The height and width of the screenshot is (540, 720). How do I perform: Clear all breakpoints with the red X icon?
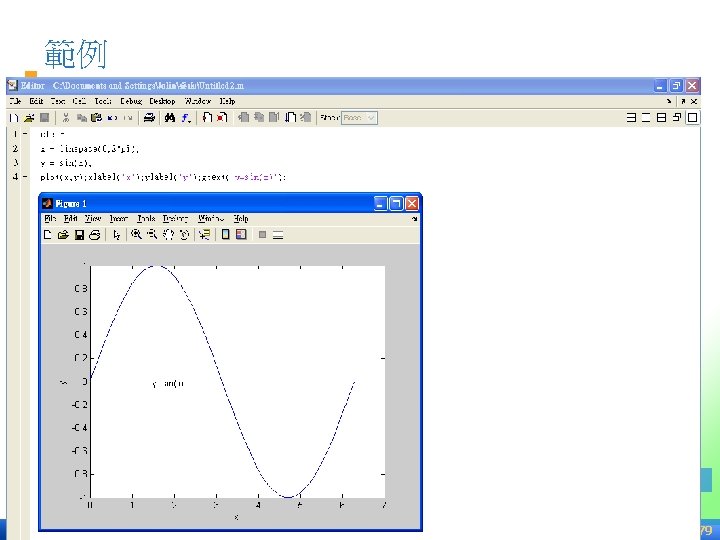click(222, 118)
